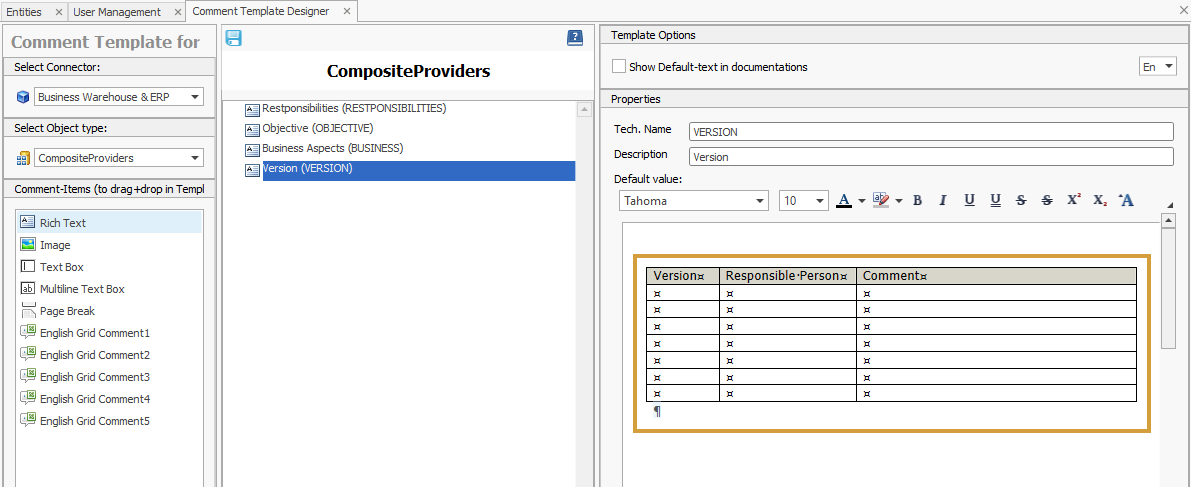This screenshot has width=1191, height=487.
Task: Select the Multiline Text Box comment item
Action: [x=82, y=289]
